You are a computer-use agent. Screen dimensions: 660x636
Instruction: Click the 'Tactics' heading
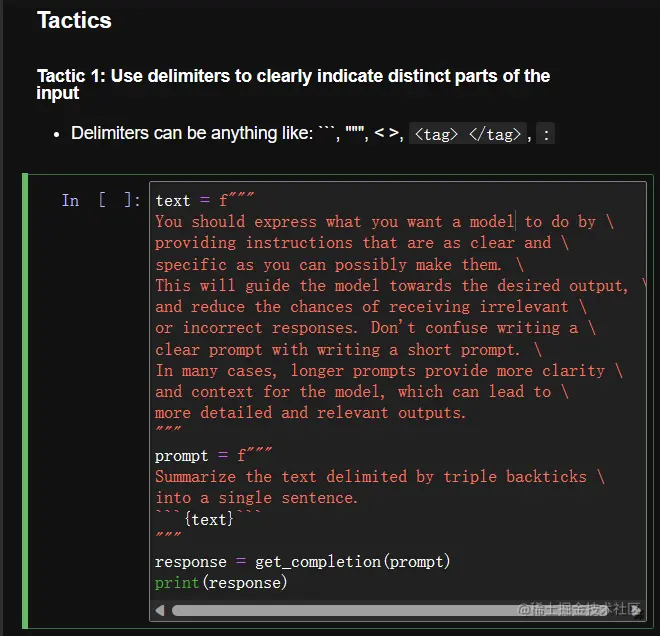pyautogui.click(x=74, y=20)
